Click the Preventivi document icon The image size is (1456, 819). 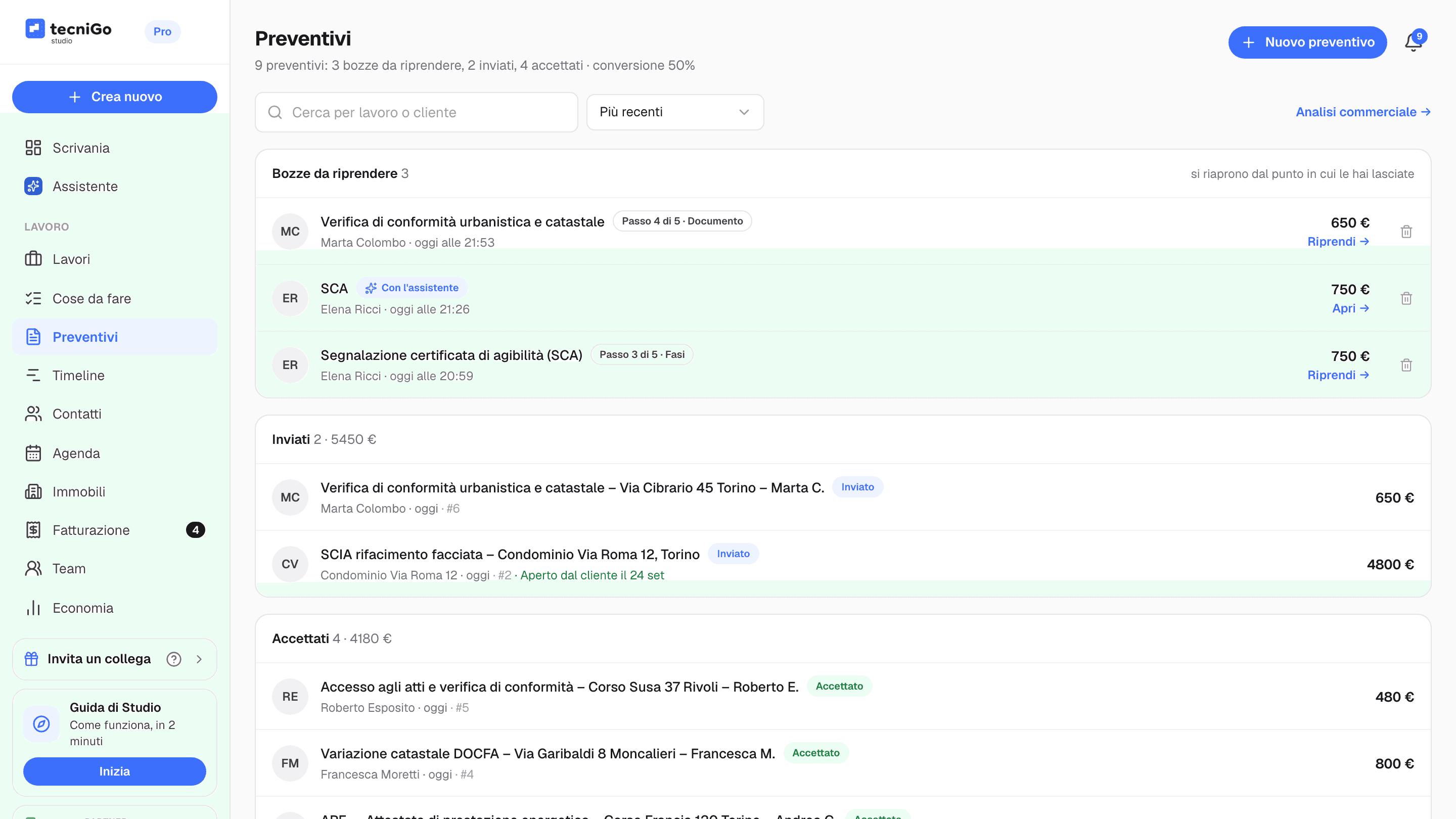click(x=33, y=337)
